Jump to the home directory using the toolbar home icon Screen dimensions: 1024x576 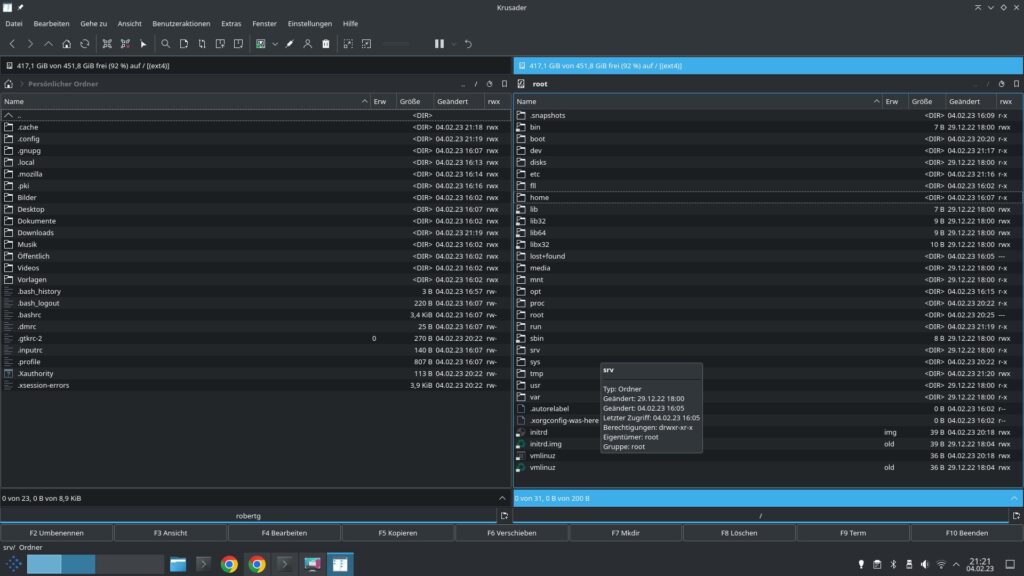67,44
